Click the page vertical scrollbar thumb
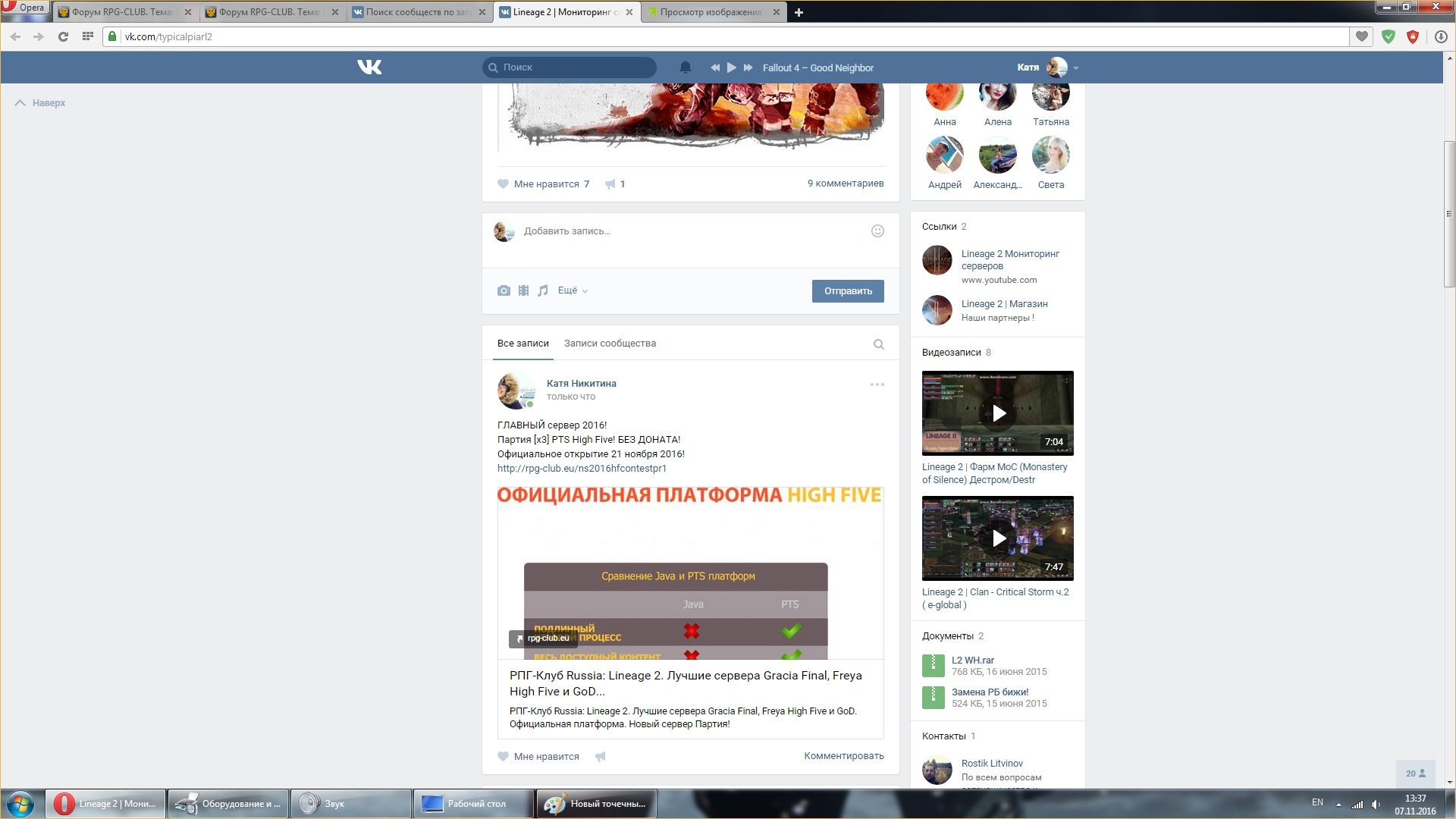 pyautogui.click(x=1449, y=214)
